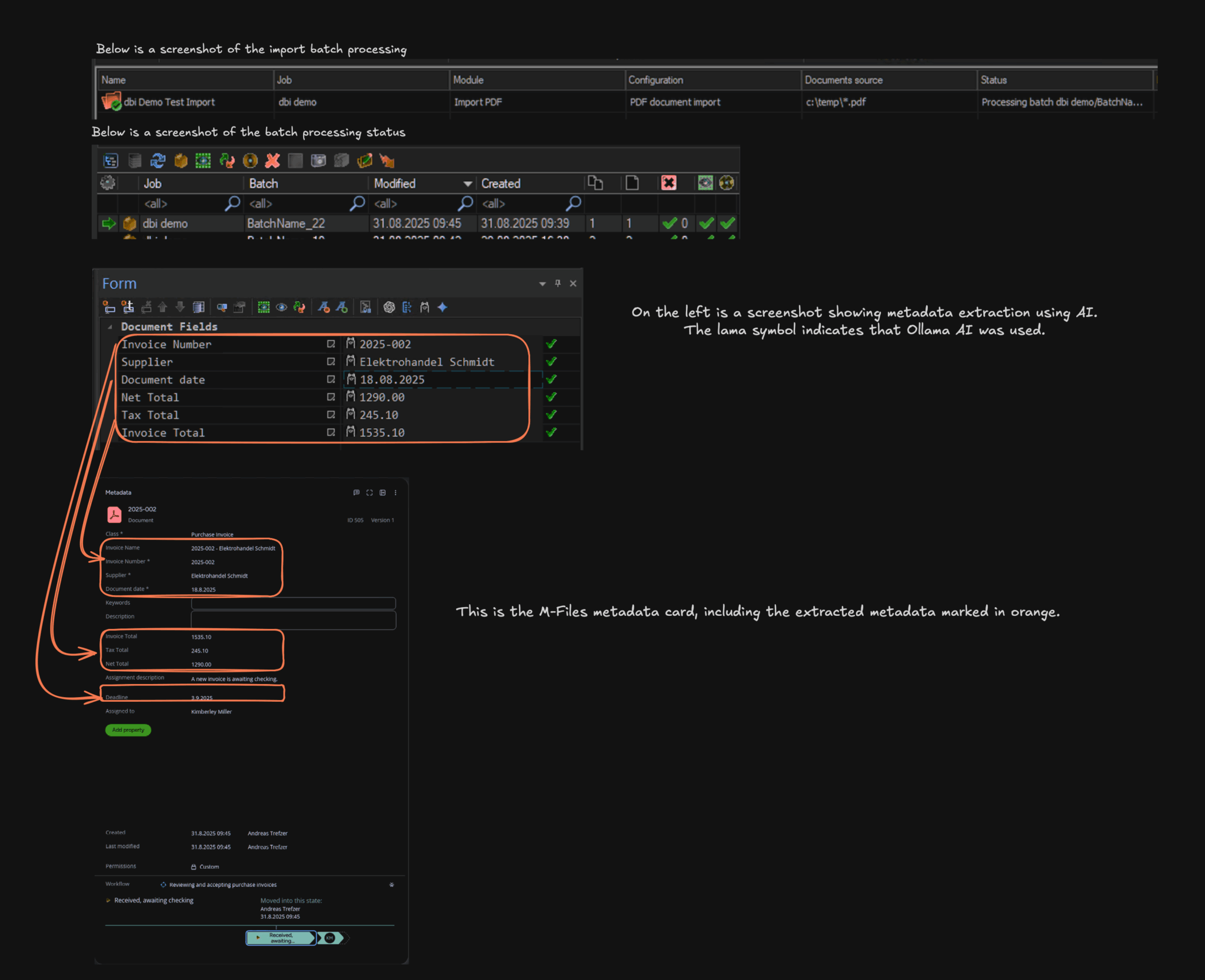Click the red error column header icon

(668, 183)
